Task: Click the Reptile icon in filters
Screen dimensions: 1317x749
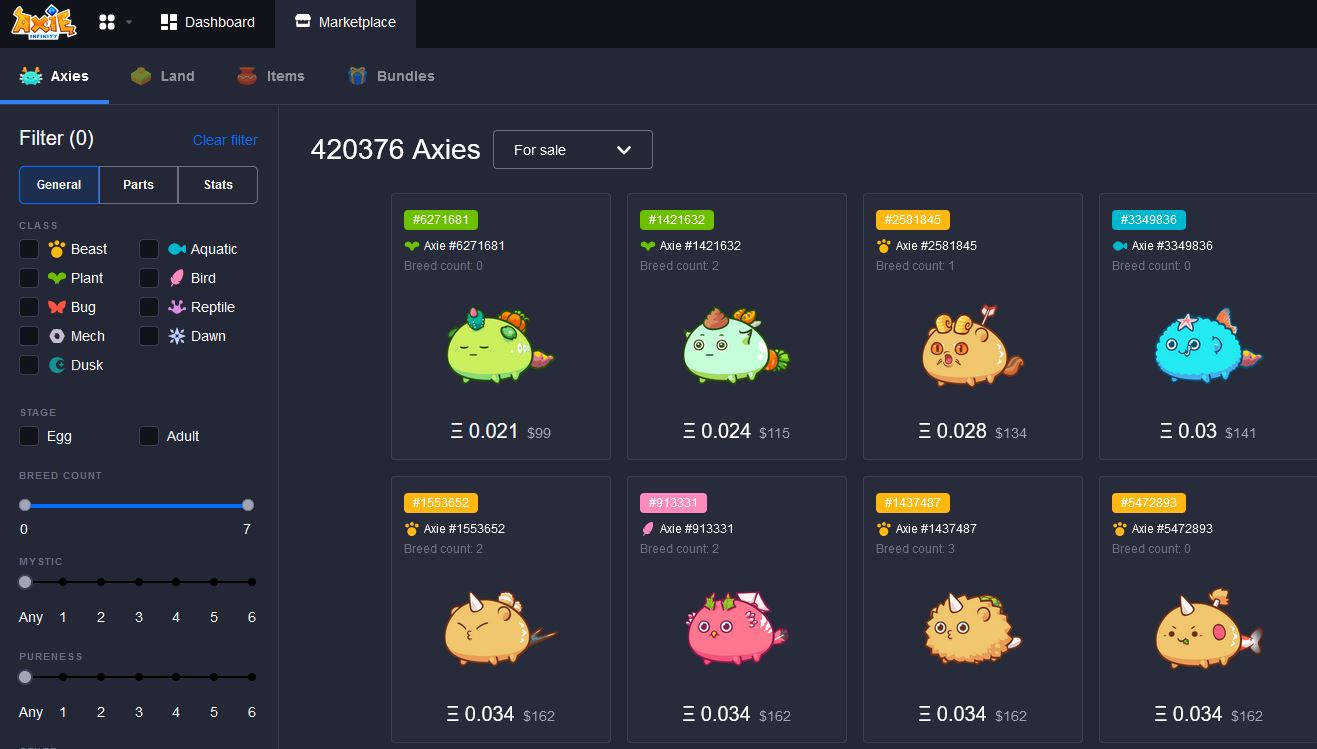Action: click(x=177, y=307)
